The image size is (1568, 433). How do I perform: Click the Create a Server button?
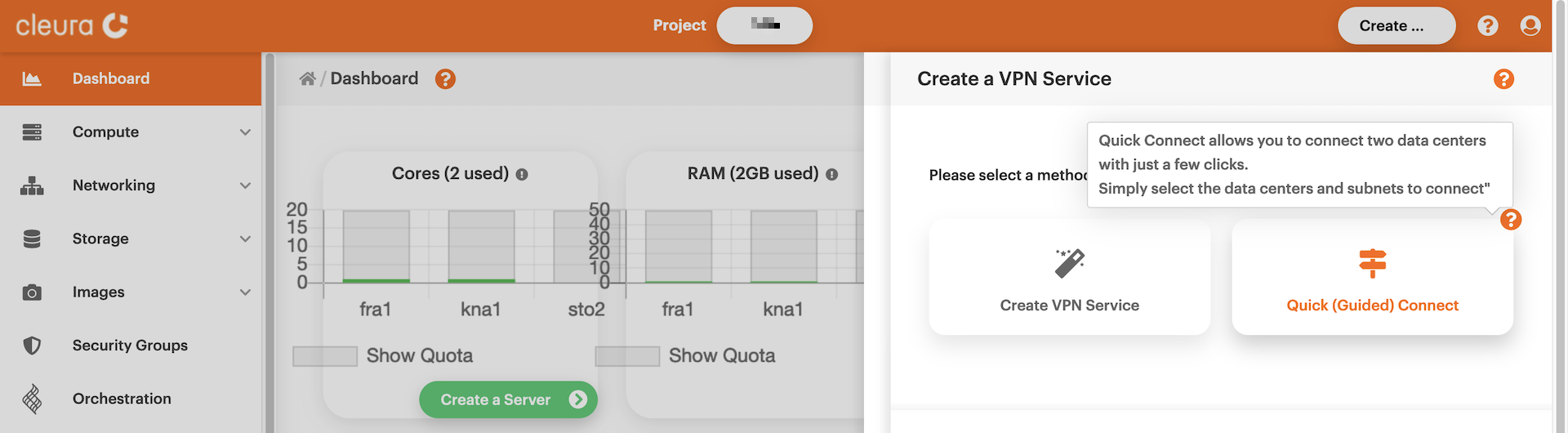508,400
